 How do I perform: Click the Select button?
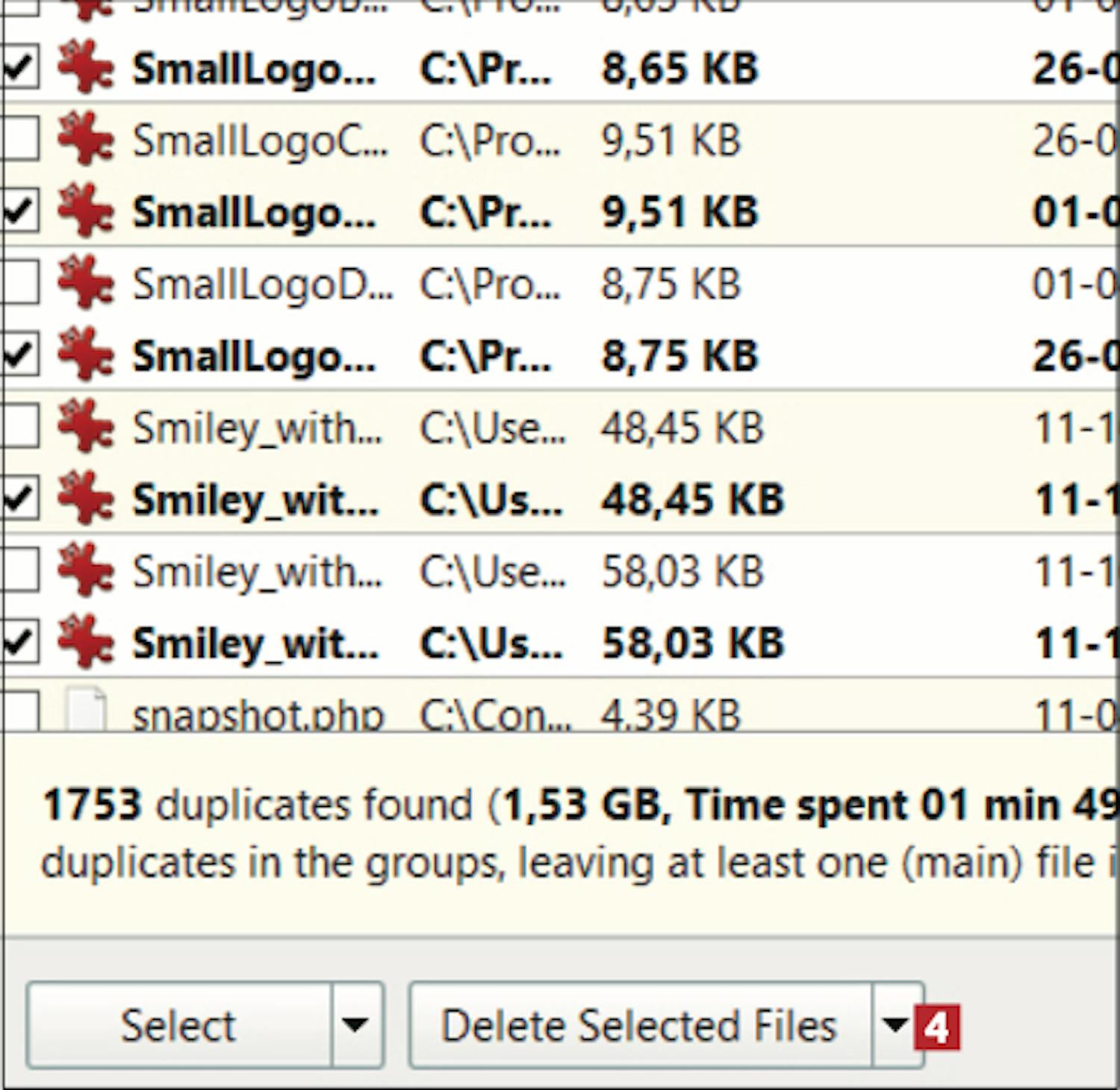[178, 1024]
